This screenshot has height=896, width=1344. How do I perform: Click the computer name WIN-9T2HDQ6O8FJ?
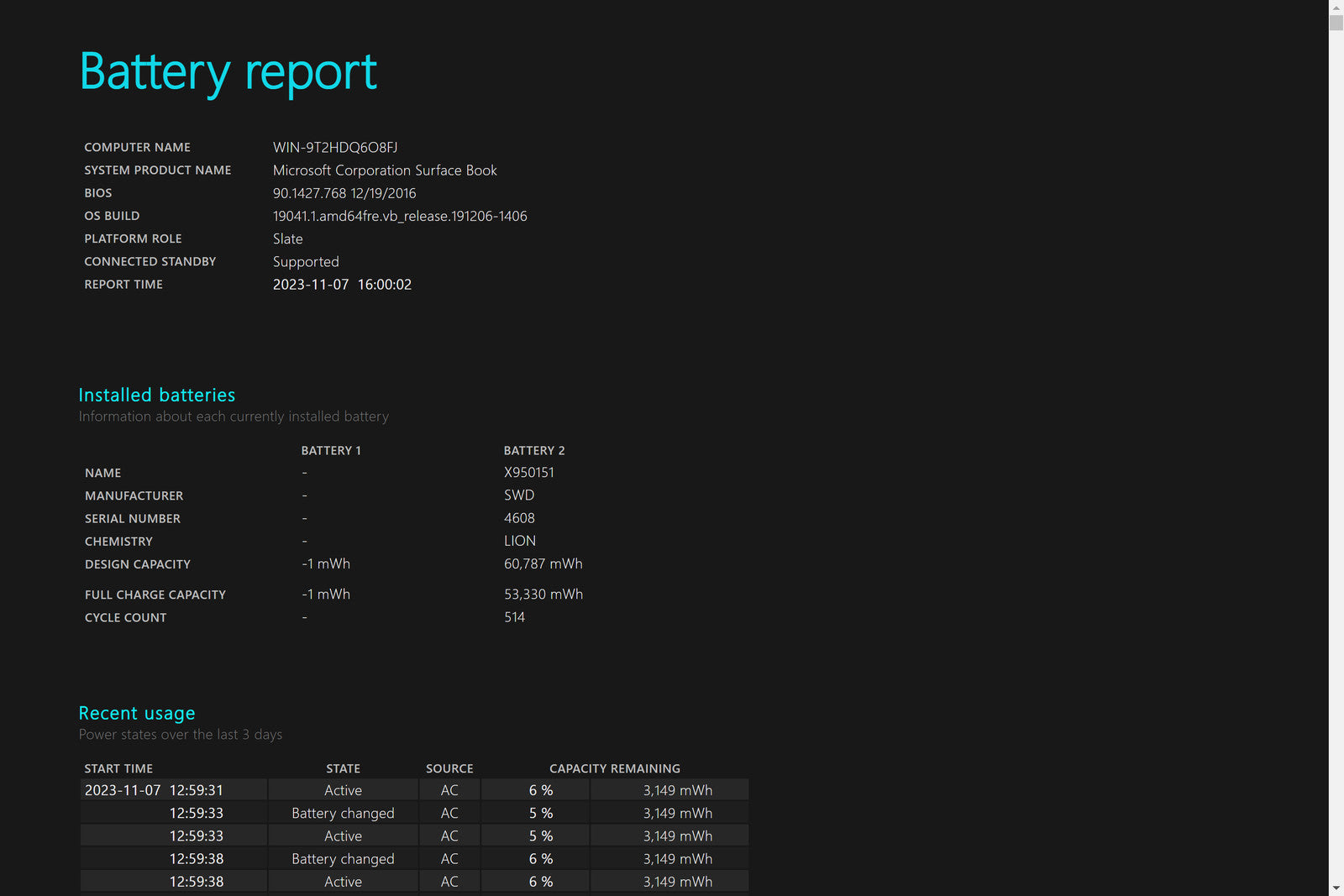click(335, 148)
